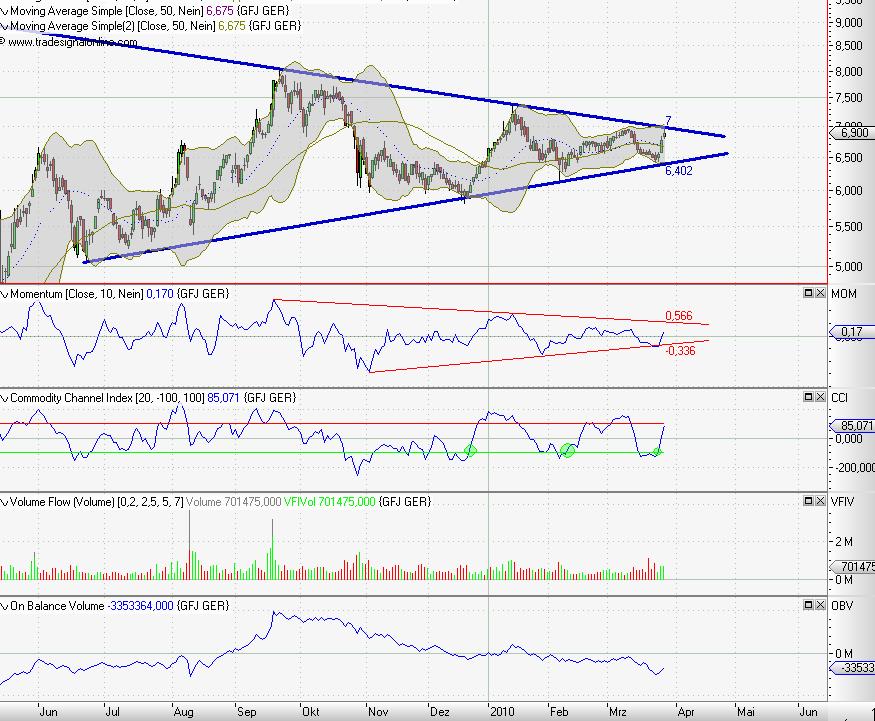Maximize the On Balance Volume panel
This screenshot has width=875, height=721.
pyautogui.click(x=807, y=605)
